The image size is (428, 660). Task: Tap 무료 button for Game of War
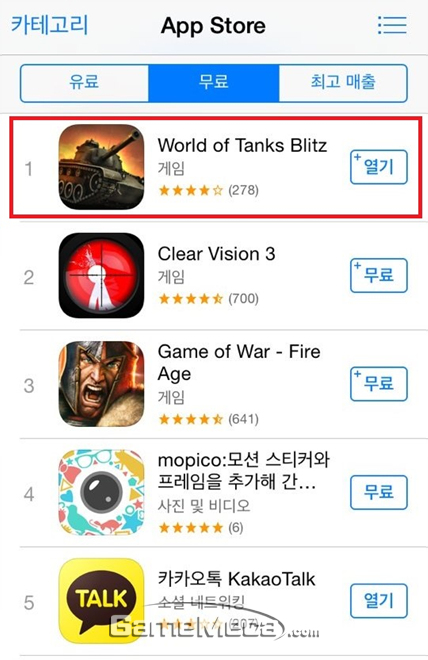click(x=379, y=384)
